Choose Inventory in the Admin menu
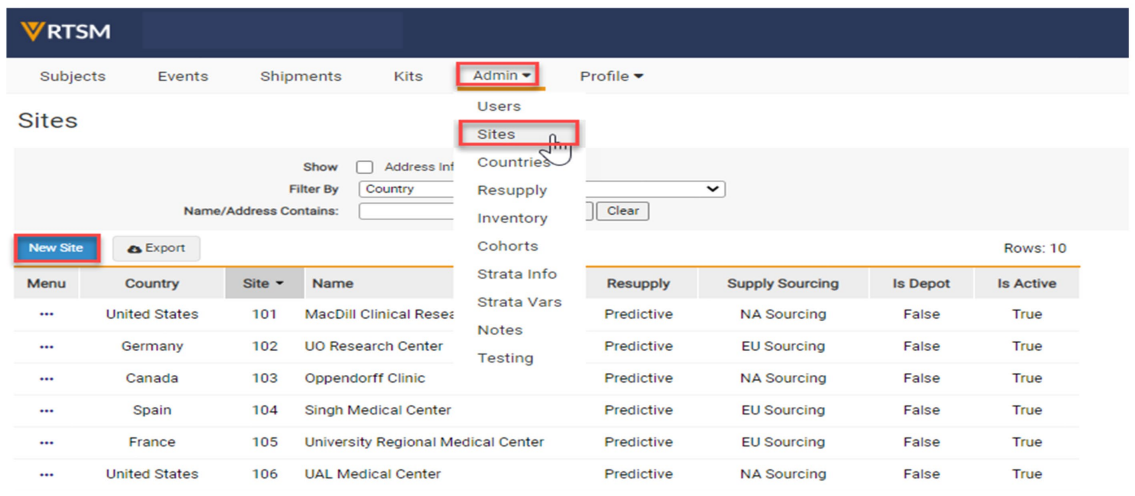This screenshot has width=1135, height=496. click(x=512, y=218)
